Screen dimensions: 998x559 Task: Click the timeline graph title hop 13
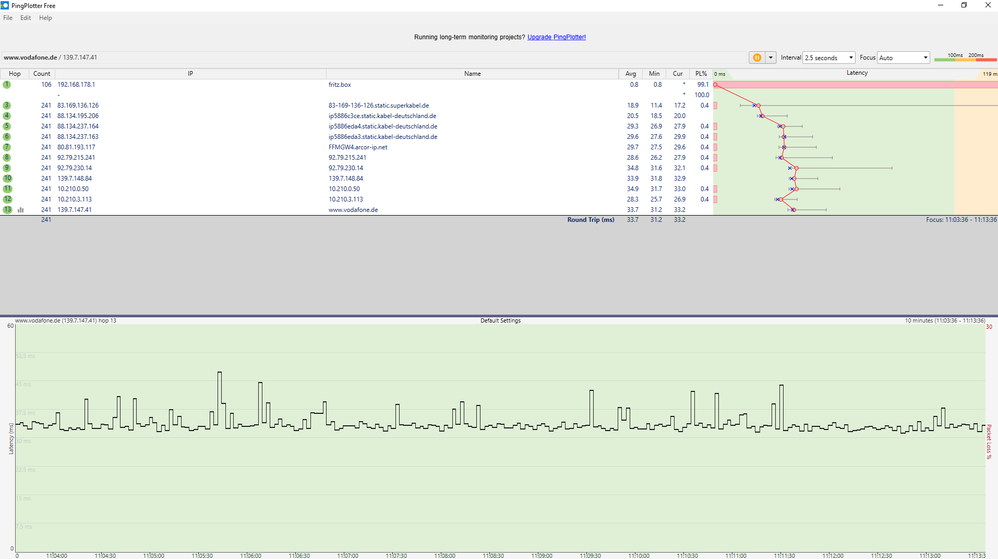66,320
